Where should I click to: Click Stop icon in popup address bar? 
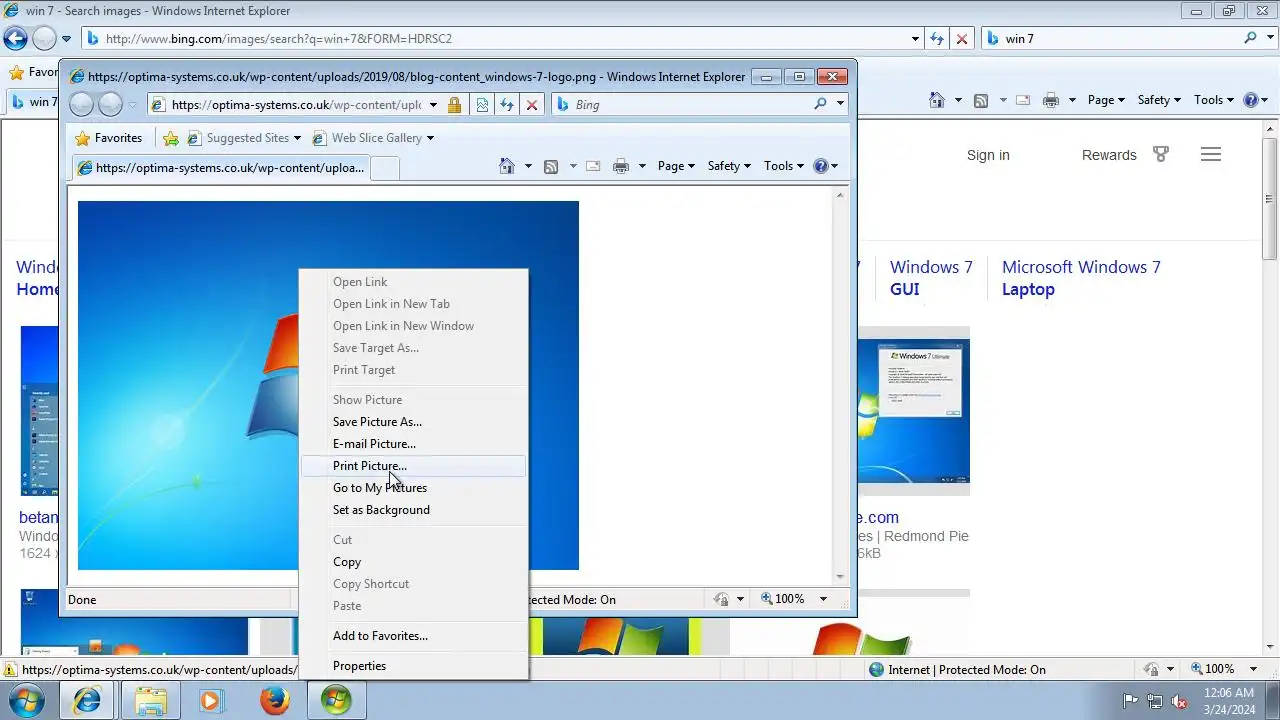(532, 104)
